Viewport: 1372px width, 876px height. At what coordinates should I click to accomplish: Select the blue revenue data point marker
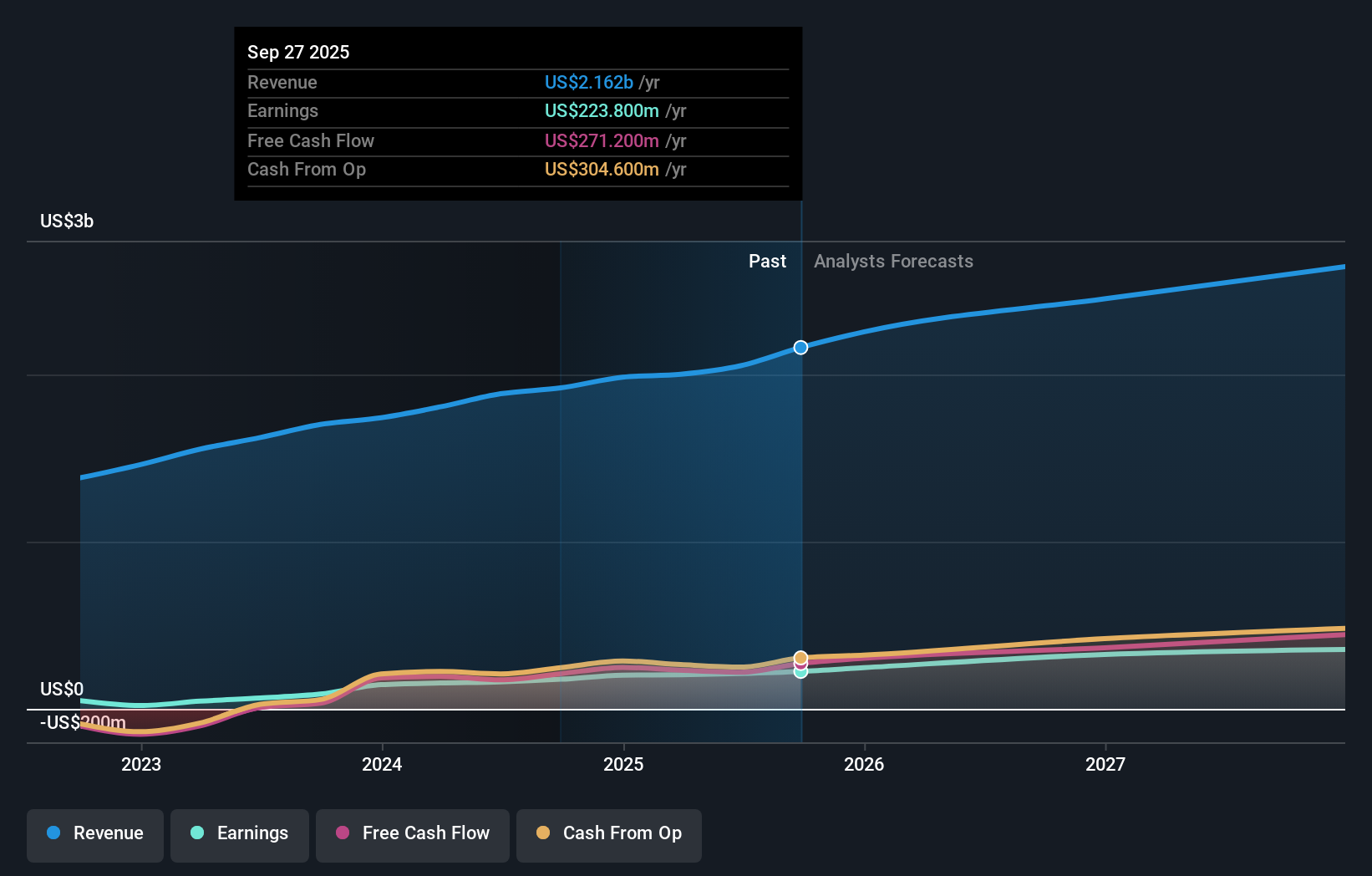click(x=800, y=347)
